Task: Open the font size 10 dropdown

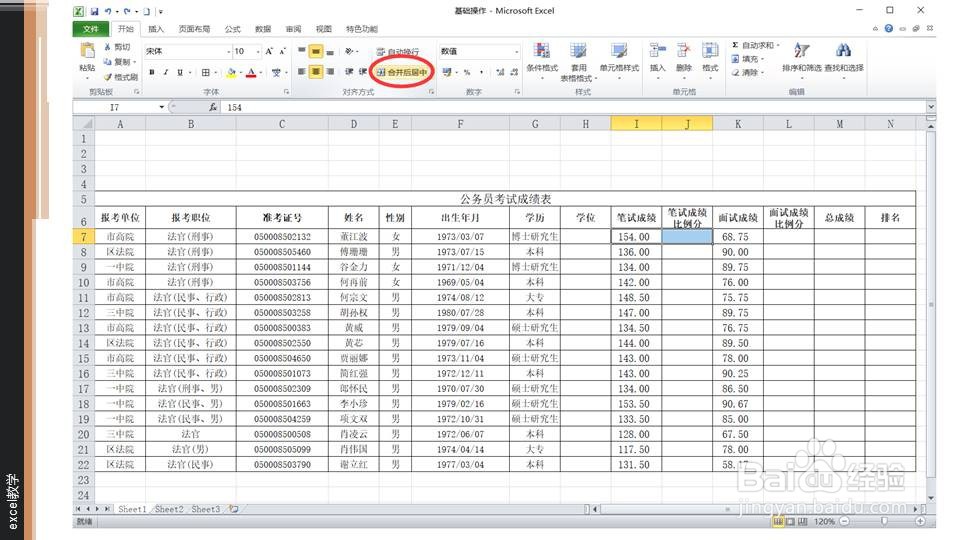Action: [x=258, y=51]
